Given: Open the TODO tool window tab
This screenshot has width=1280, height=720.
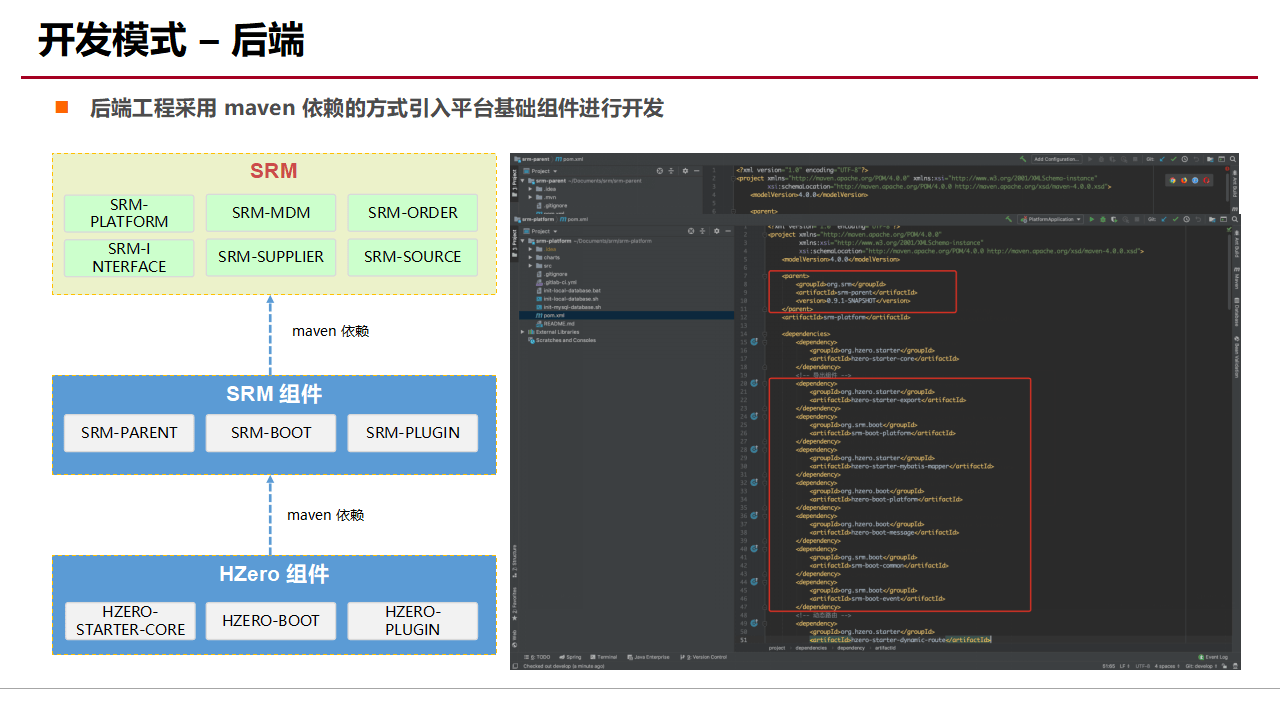Looking at the screenshot, I should (x=536, y=657).
